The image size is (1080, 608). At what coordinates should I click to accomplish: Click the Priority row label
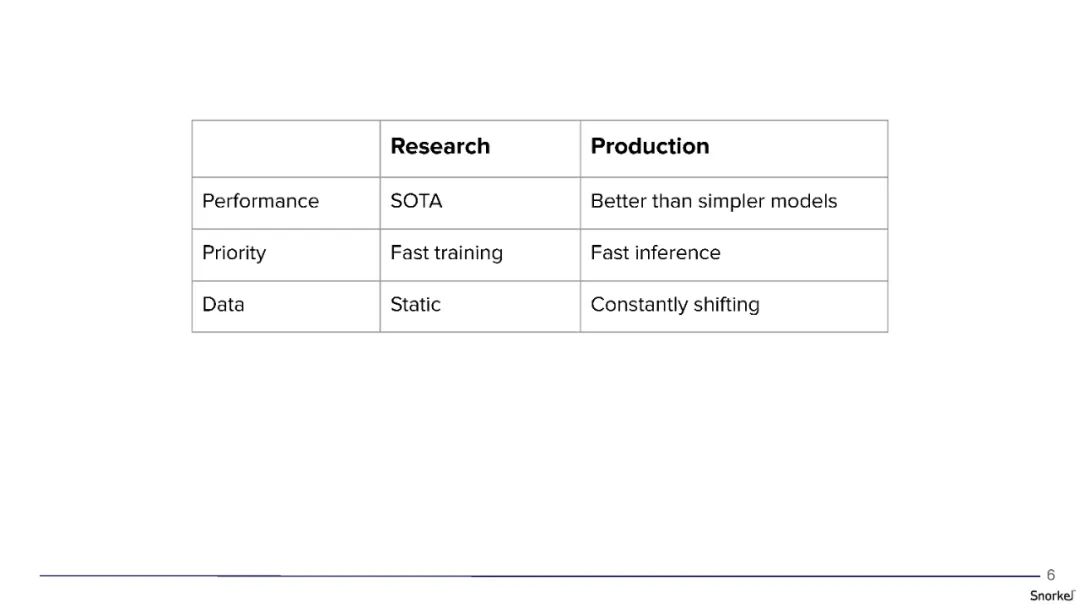pos(234,253)
